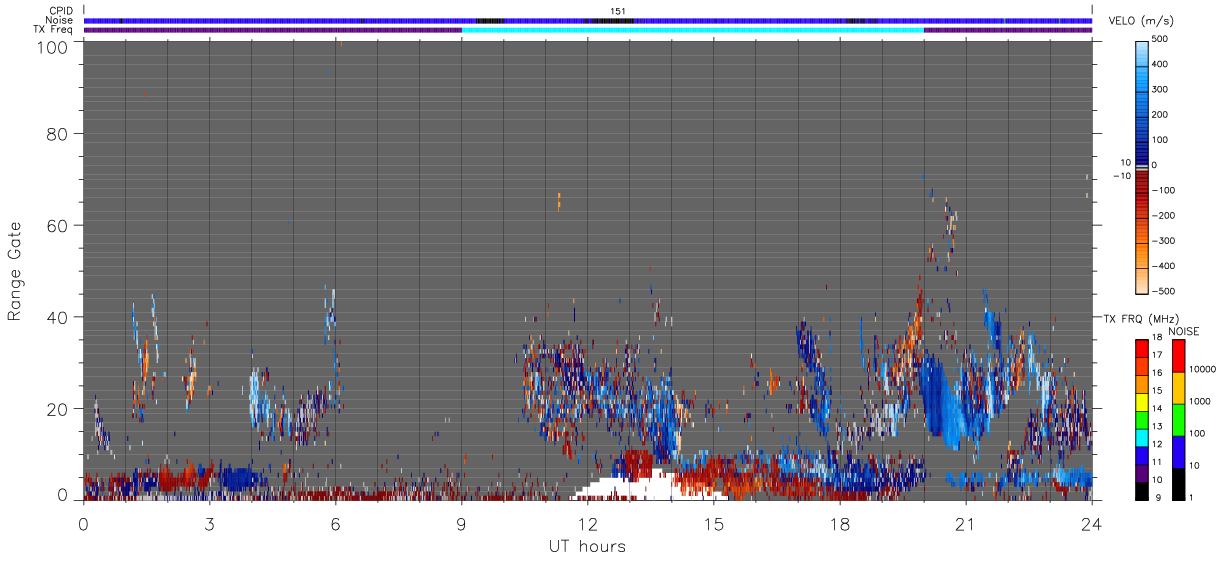Click the 10000 label on noise scale
Screen dimensions: 1228x567
coord(1201,370)
